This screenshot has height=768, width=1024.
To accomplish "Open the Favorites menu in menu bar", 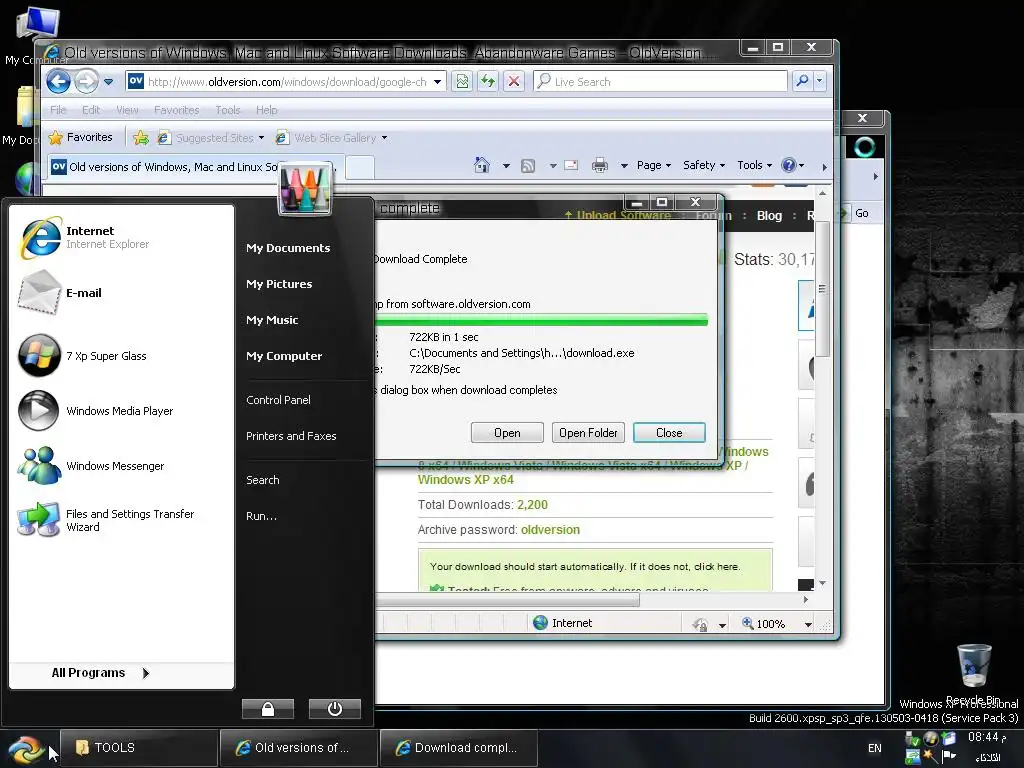I will pyautogui.click(x=176, y=110).
